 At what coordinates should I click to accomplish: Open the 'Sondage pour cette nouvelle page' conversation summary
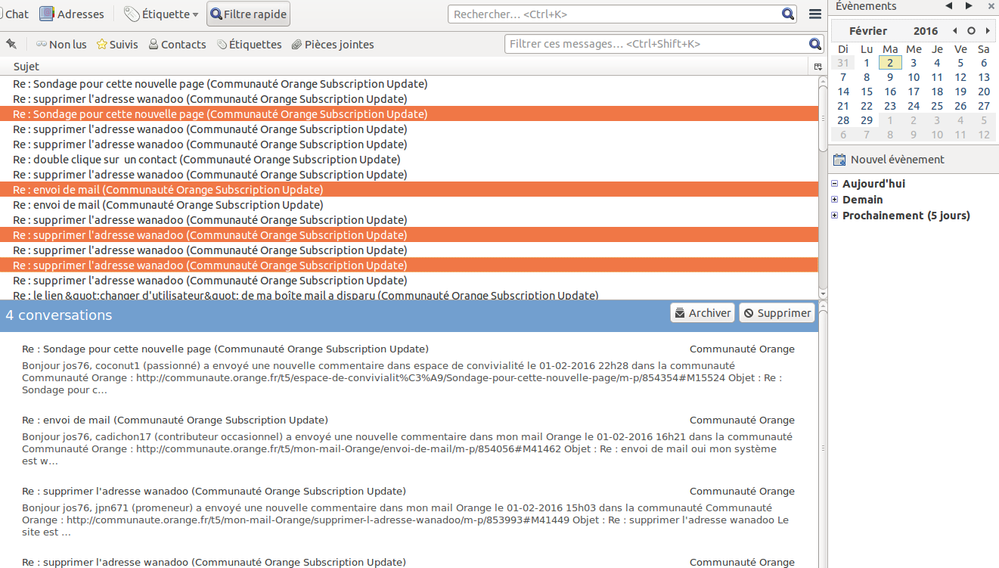pos(225,349)
